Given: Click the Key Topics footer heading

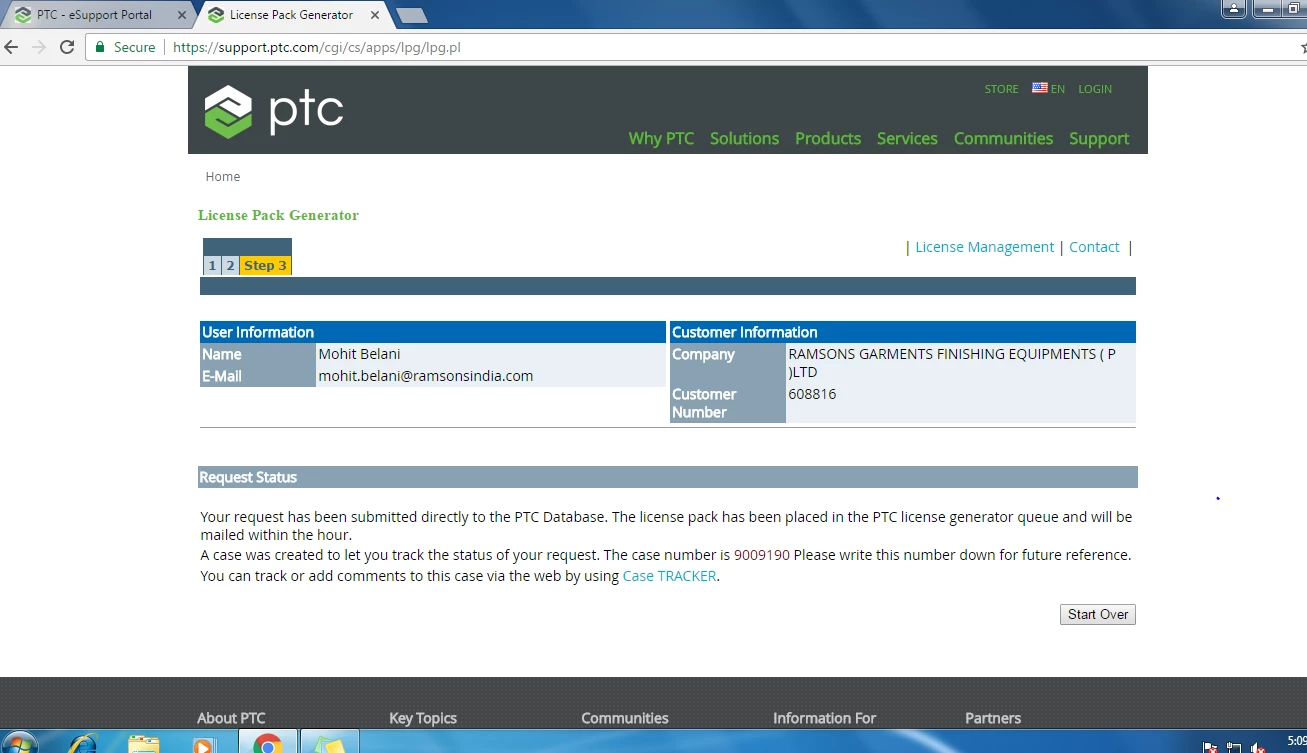Looking at the screenshot, I should point(423,718).
